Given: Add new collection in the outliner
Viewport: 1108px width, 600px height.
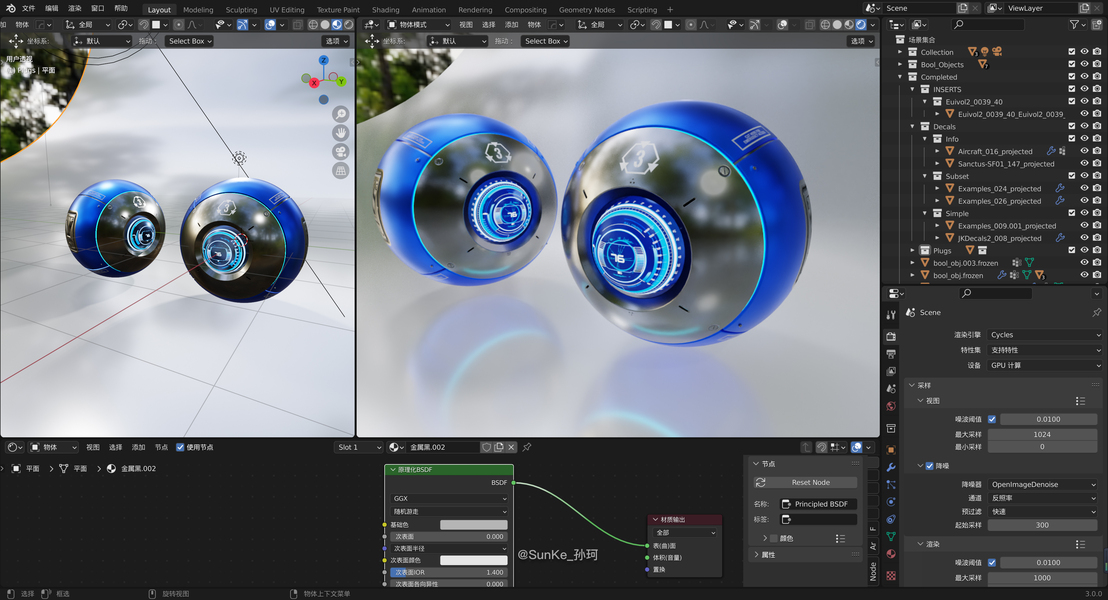Looking at the screenshot, I should tap(1097, 25).
